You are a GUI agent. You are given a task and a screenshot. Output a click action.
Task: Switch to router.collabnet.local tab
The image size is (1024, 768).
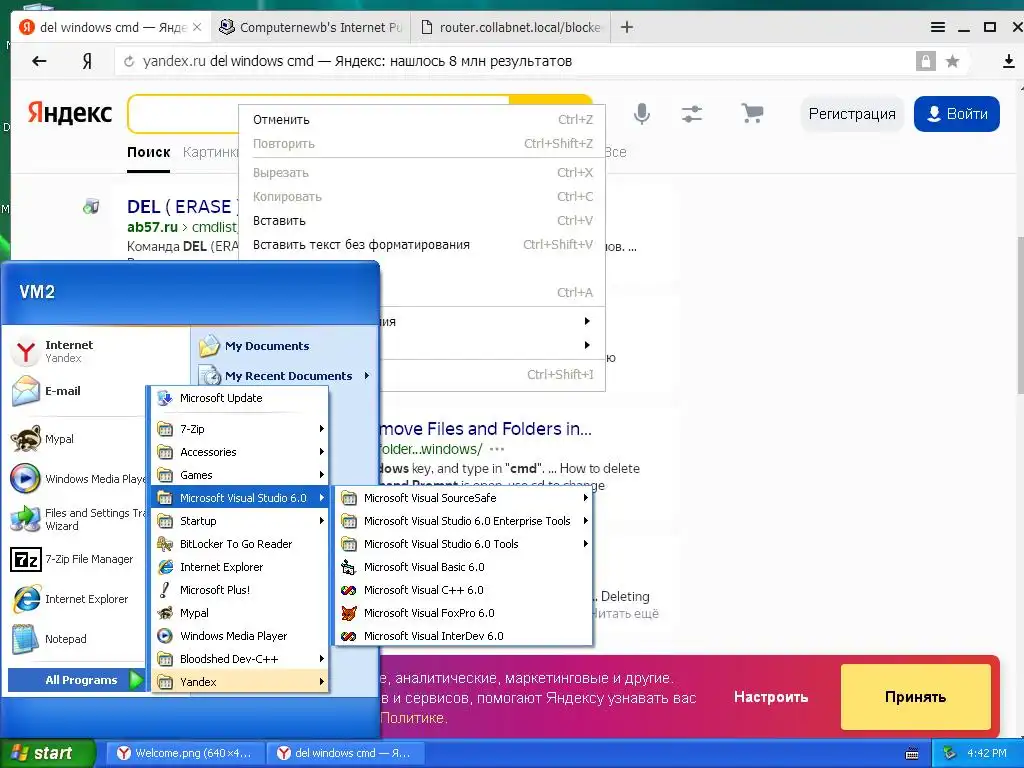(x=510, y=27)
